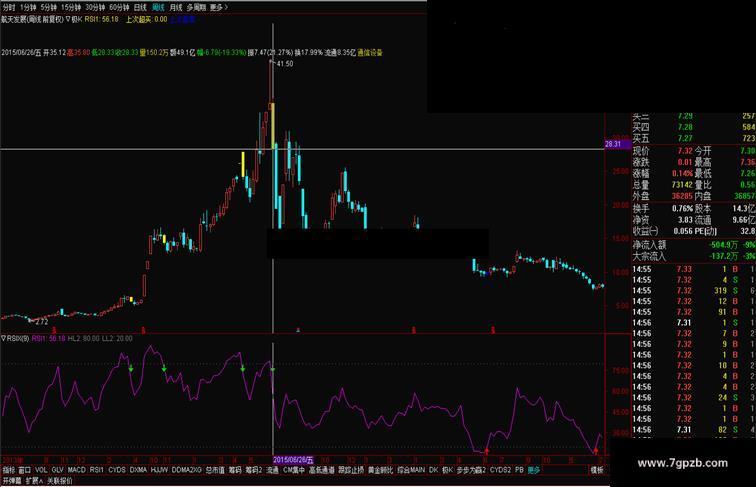This screenshot has width=756, height=487.
Task: Open the 更多 indicator list in bottom bar
Action: click(534, 470)
